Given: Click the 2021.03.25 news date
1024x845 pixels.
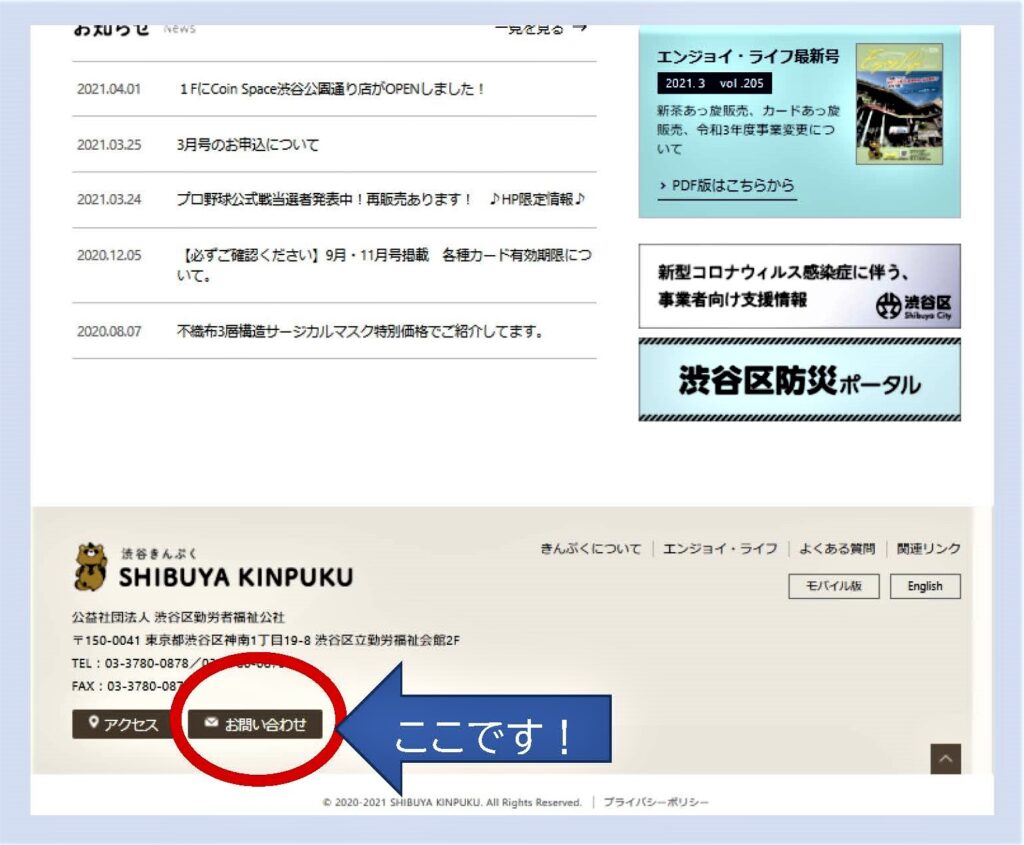Looking at the screenshot, I should pyautogui.click(x=109, y=144).
